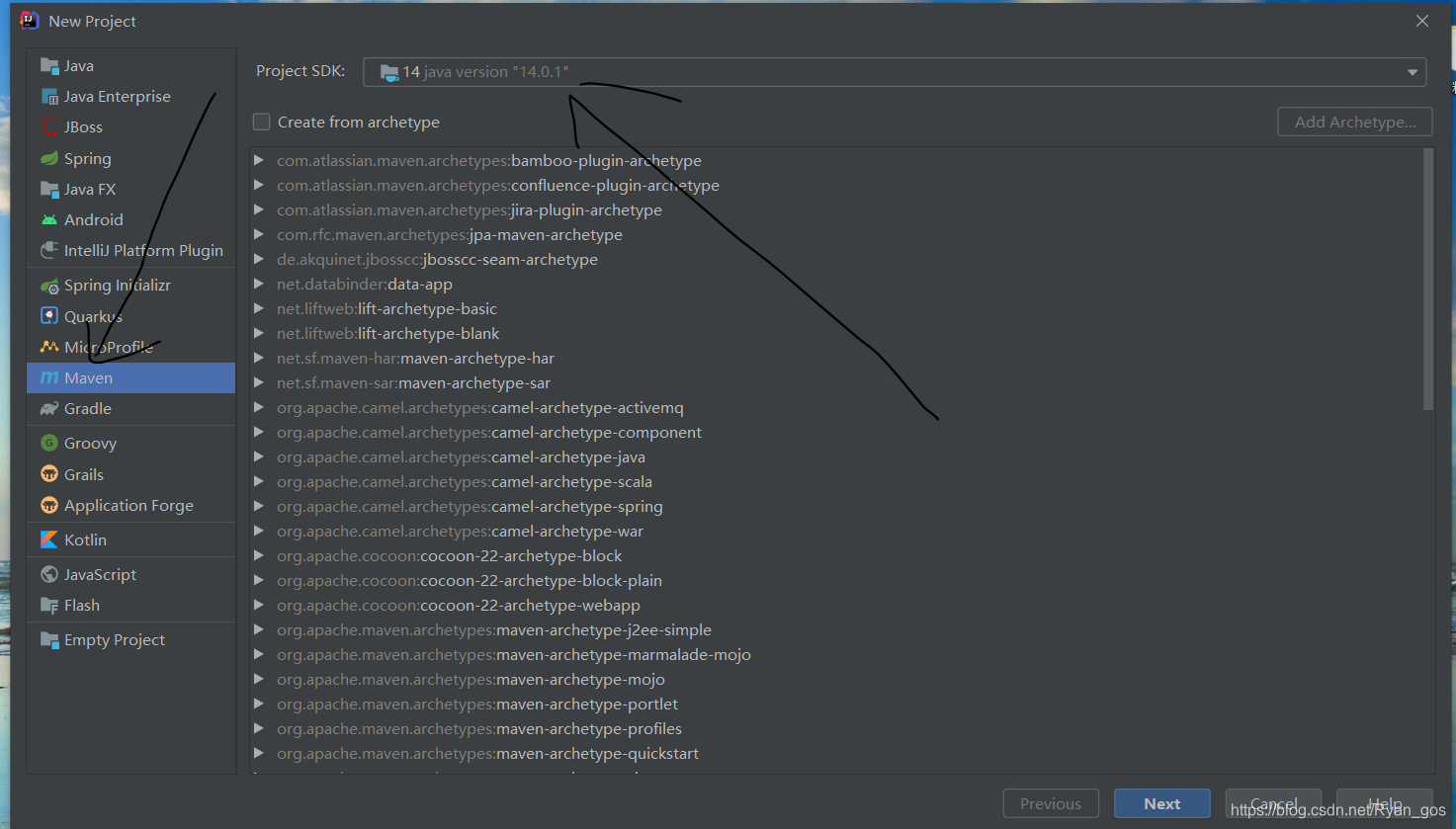Close the New Project dialog
The height and width of the screenshot is (829, 1456).
tap(1422, 21)
